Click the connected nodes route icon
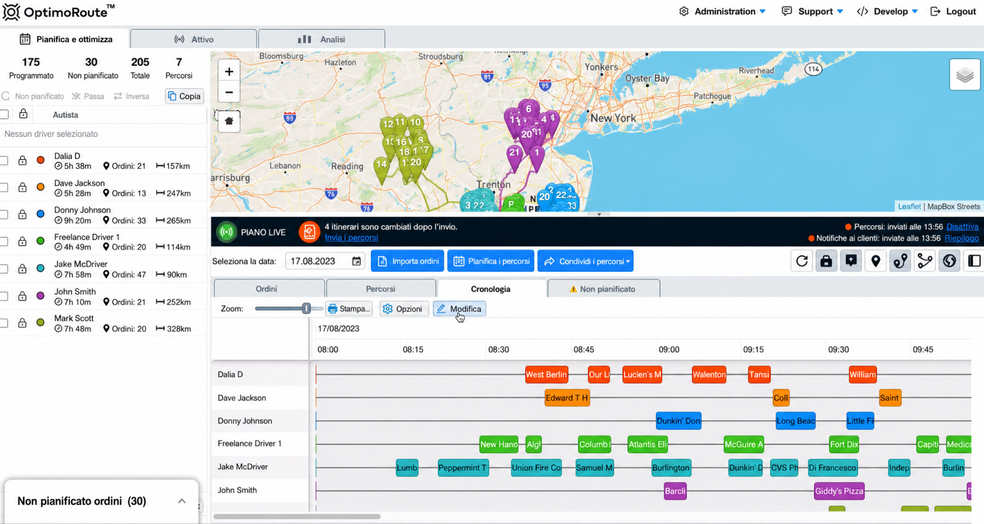The height and width of the screenshot is (524, 984). pyautogui.click(x=925, y=261)
